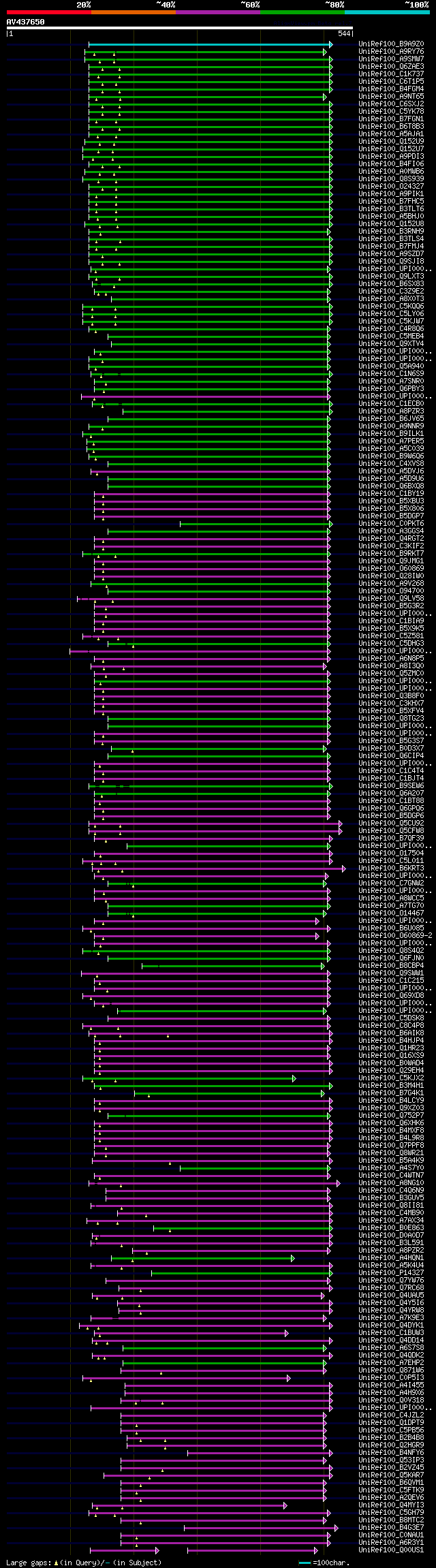
Task: Select the UniRef100_Q4RGT2 label
Action: point(391,539)
